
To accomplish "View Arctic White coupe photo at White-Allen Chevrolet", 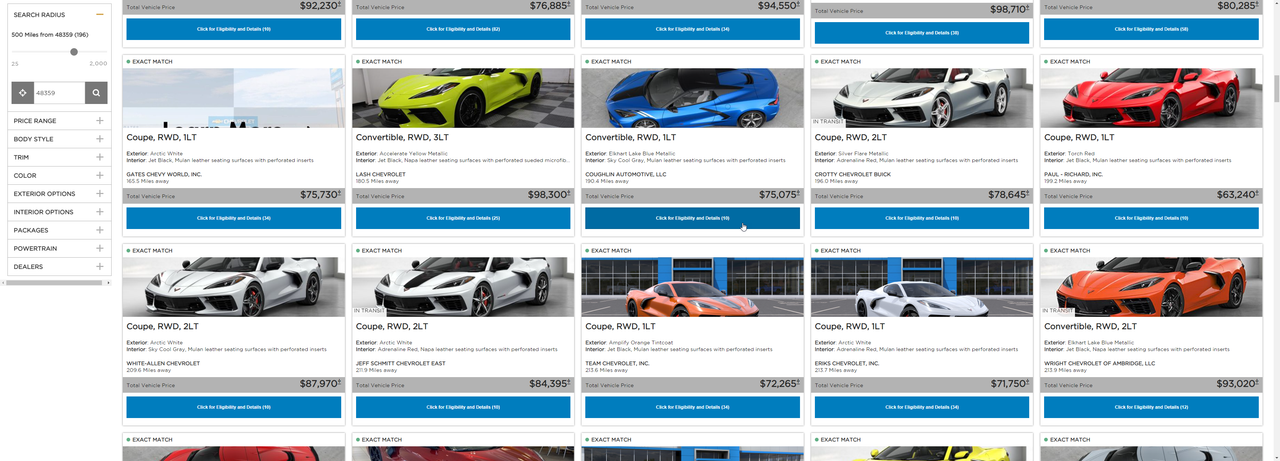I will click(x=234, y=287).
